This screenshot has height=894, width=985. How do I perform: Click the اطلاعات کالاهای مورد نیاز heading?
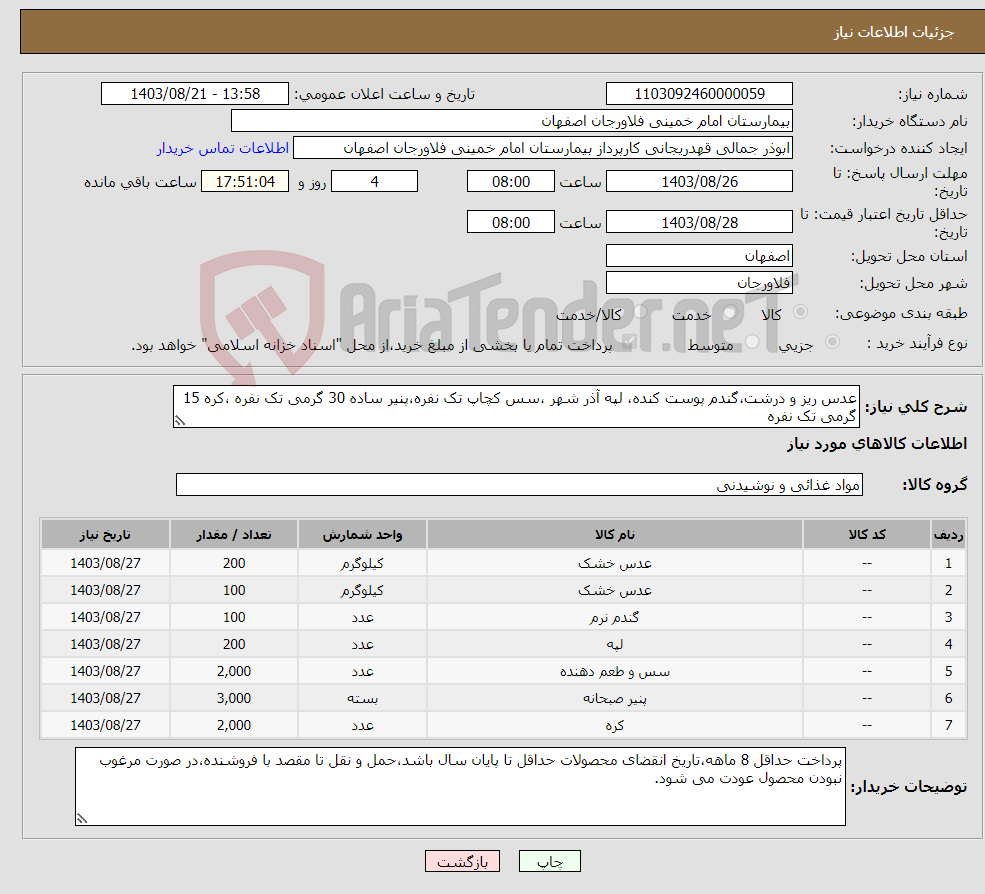click(x=877, y=444)
